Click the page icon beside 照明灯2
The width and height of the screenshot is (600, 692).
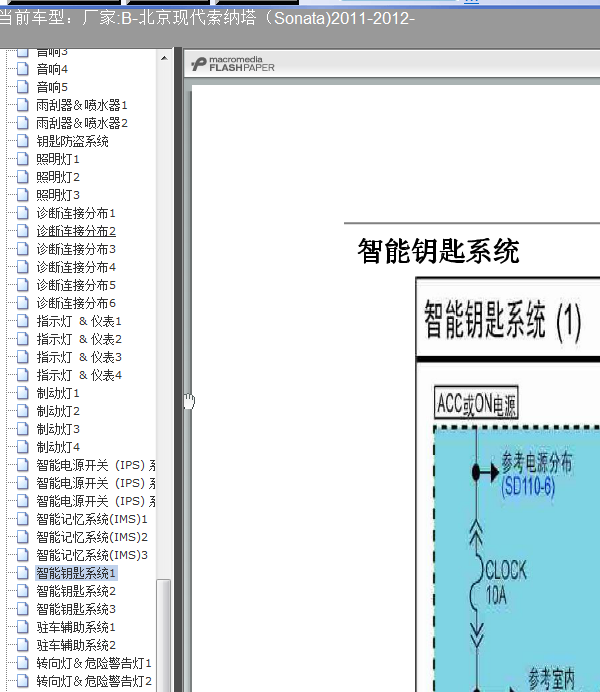[x=22, y=177]
